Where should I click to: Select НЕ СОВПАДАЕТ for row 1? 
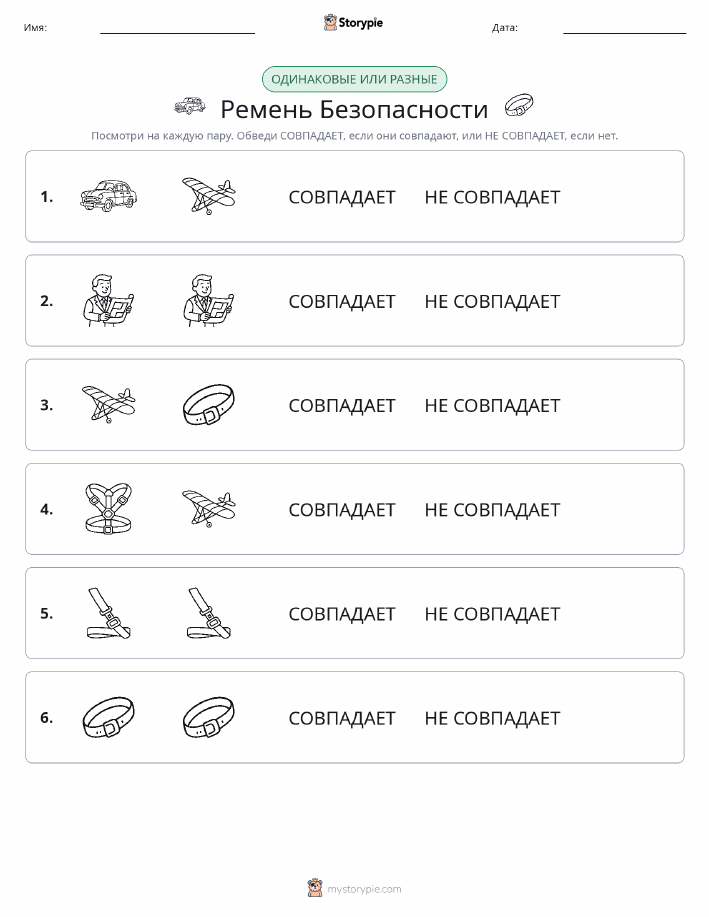click(493, 197)
